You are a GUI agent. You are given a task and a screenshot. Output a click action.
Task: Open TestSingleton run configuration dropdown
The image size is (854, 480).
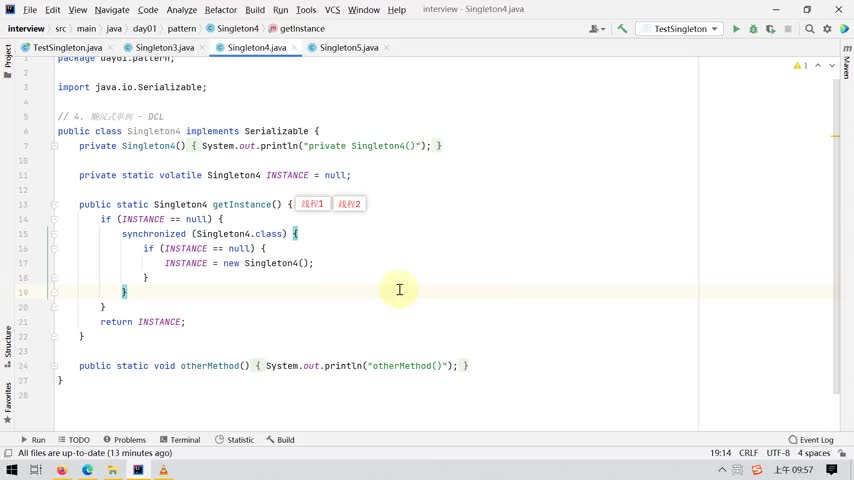[x=680, y=29]
